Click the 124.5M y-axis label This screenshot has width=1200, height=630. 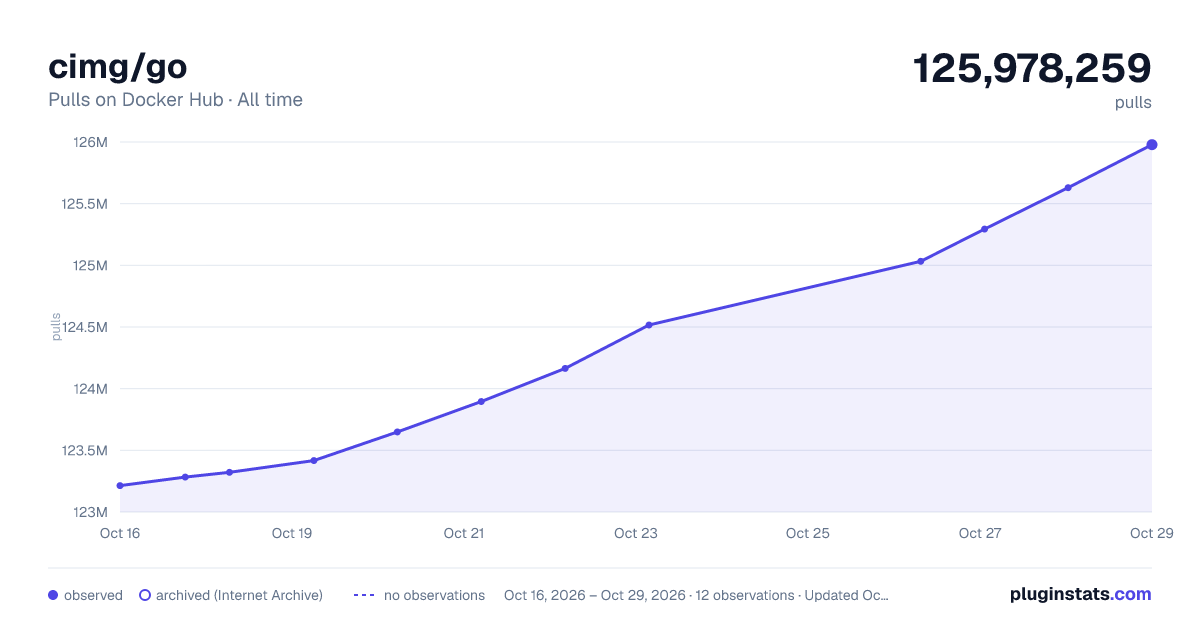click(x=84, y=327)
